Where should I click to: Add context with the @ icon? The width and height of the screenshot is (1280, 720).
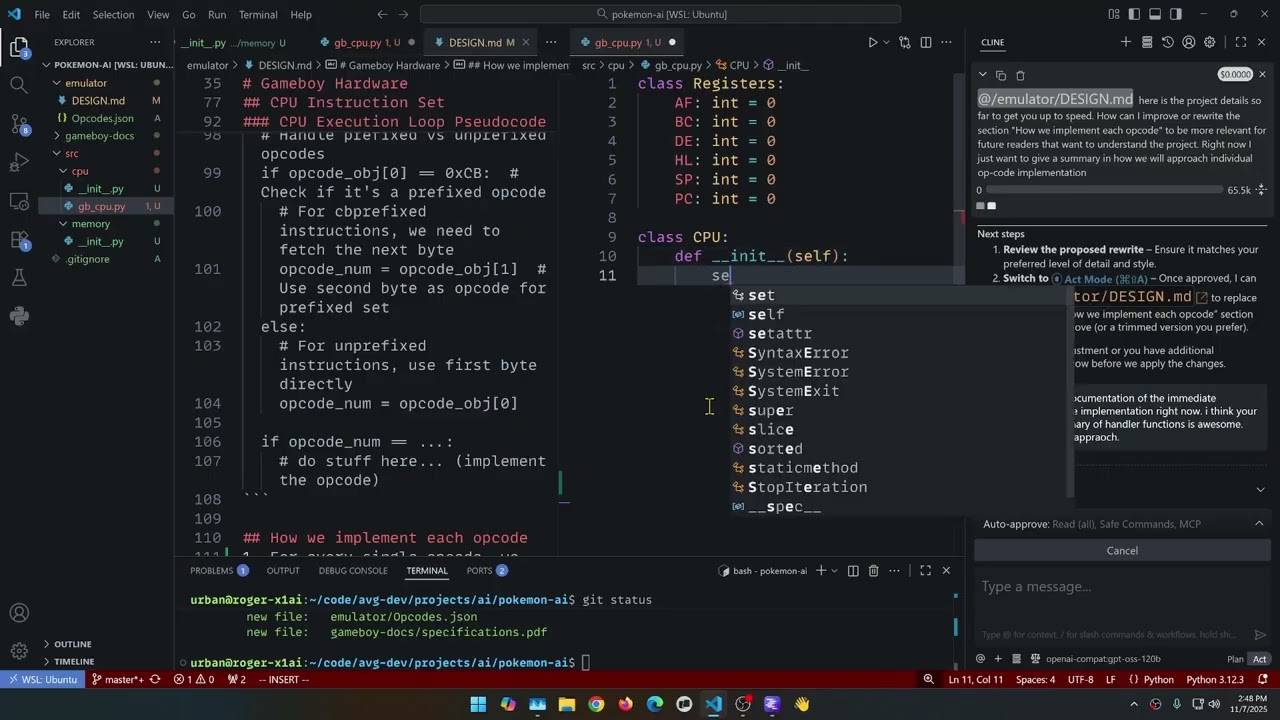pyautogui.click(x=980, y=659)
